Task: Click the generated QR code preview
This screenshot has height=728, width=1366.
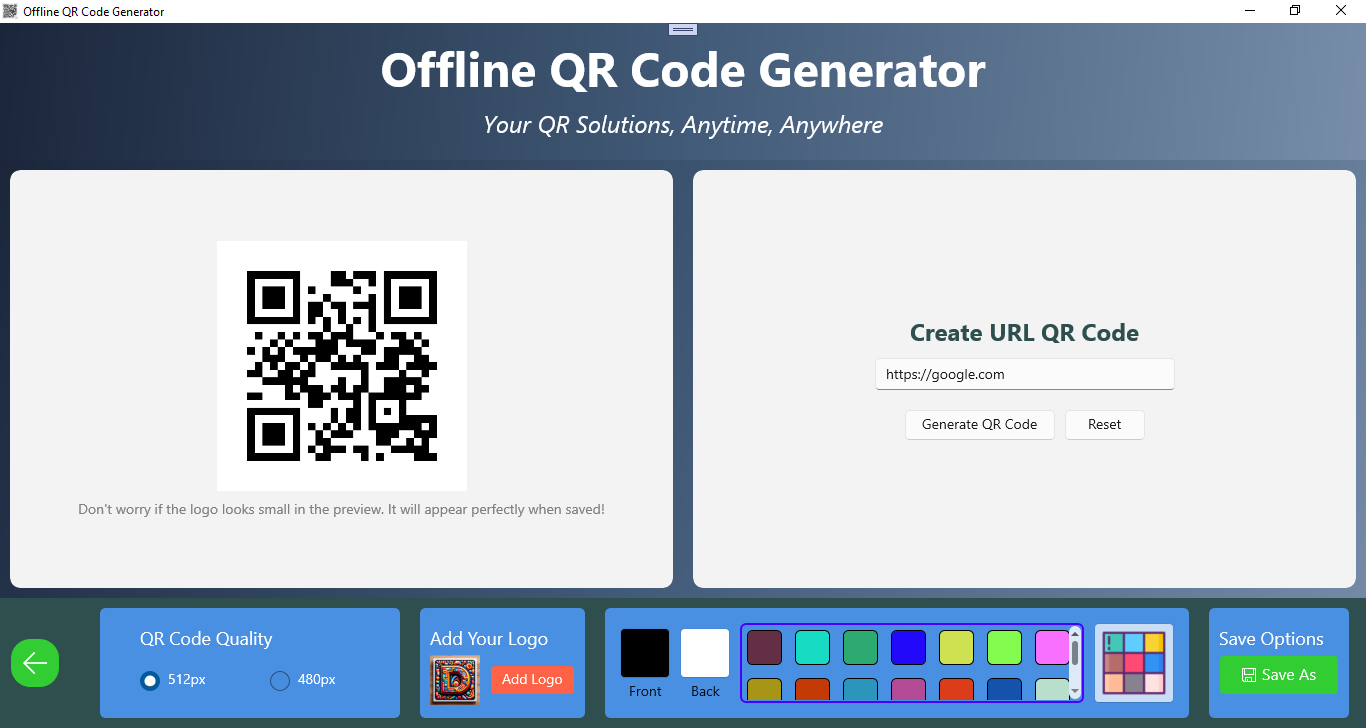Action: [342, 366]
